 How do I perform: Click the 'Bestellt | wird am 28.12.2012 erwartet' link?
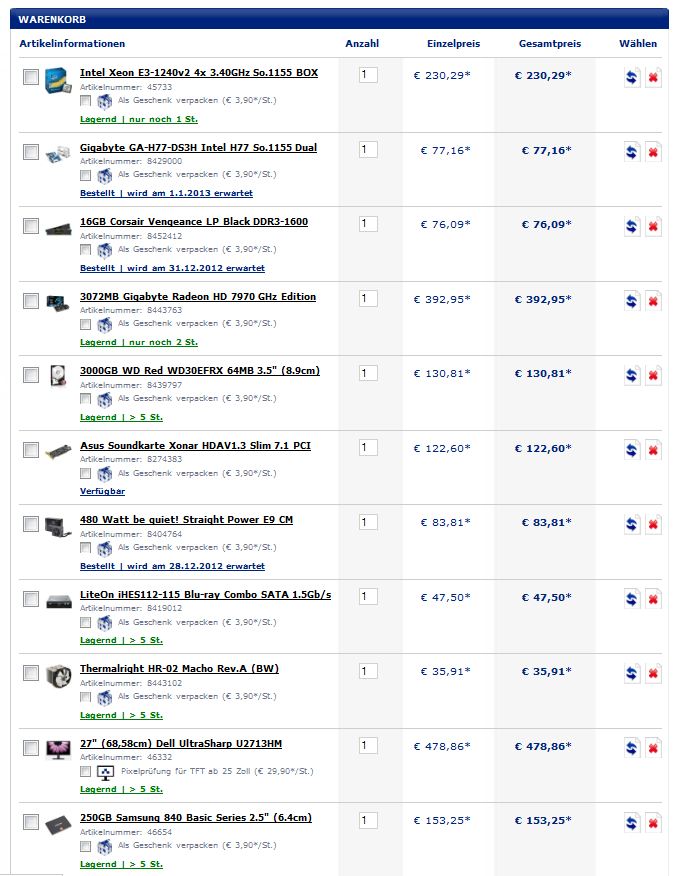173,566
